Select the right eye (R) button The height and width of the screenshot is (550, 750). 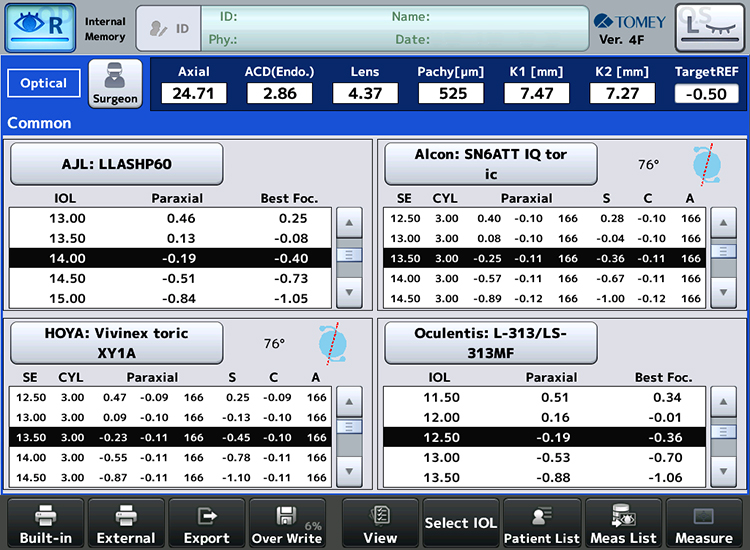click(x=40, y=28)
